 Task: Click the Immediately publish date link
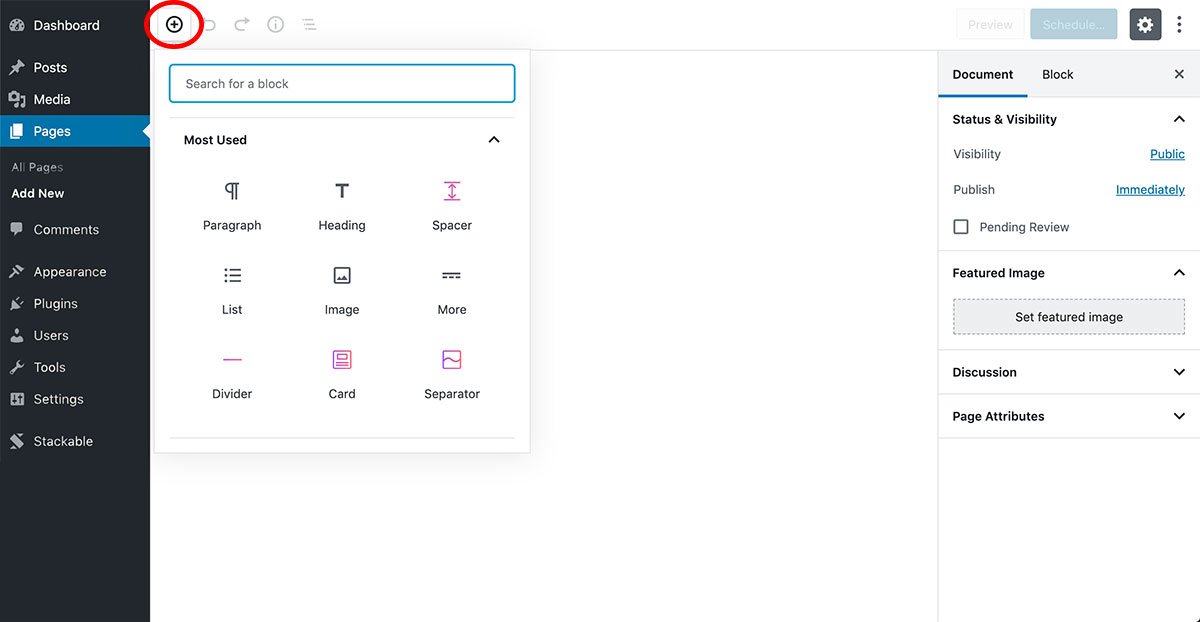click(1150, 189)
